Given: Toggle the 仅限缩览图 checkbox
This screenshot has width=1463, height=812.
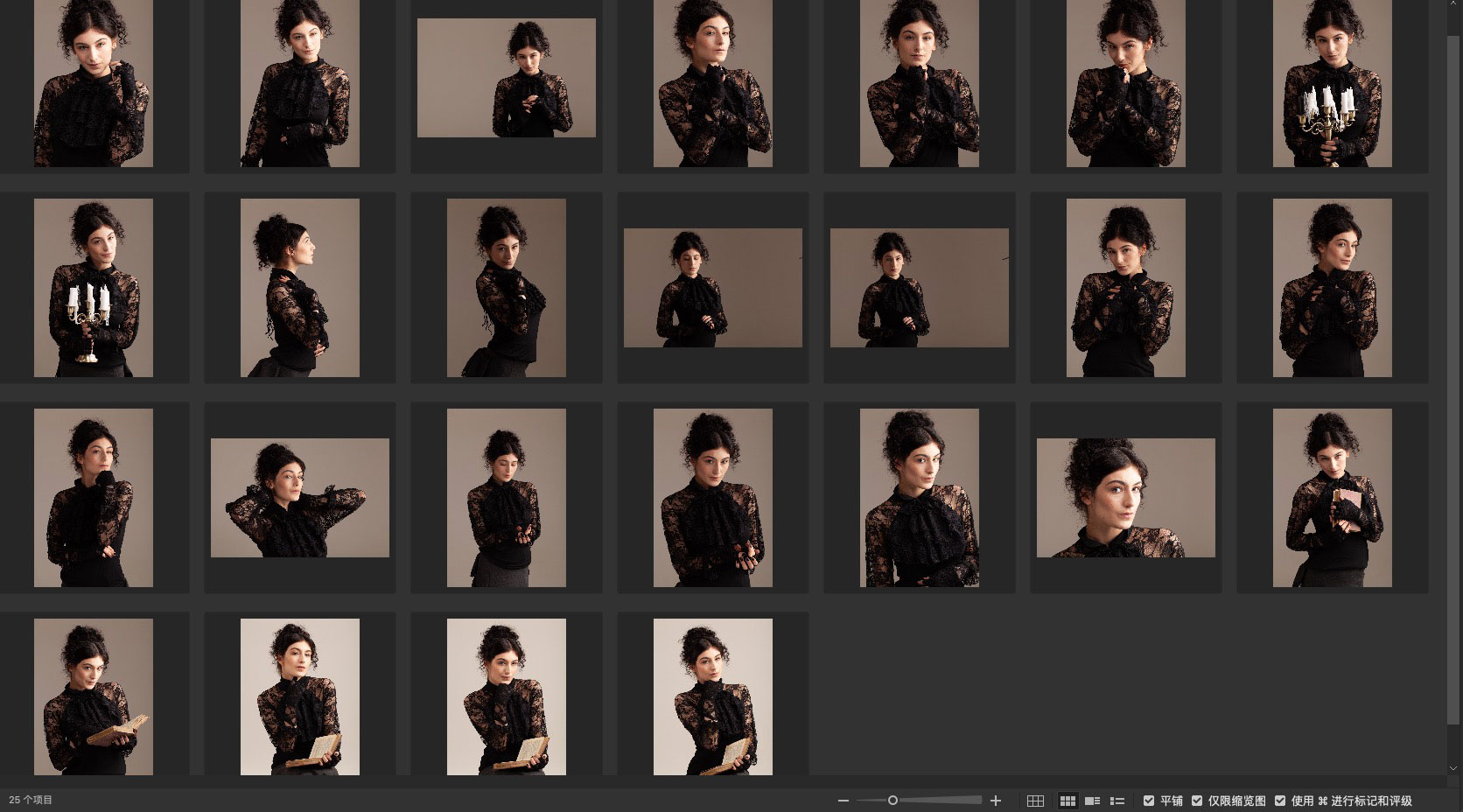Looking at the screenshot, I should coord(1197,801).
